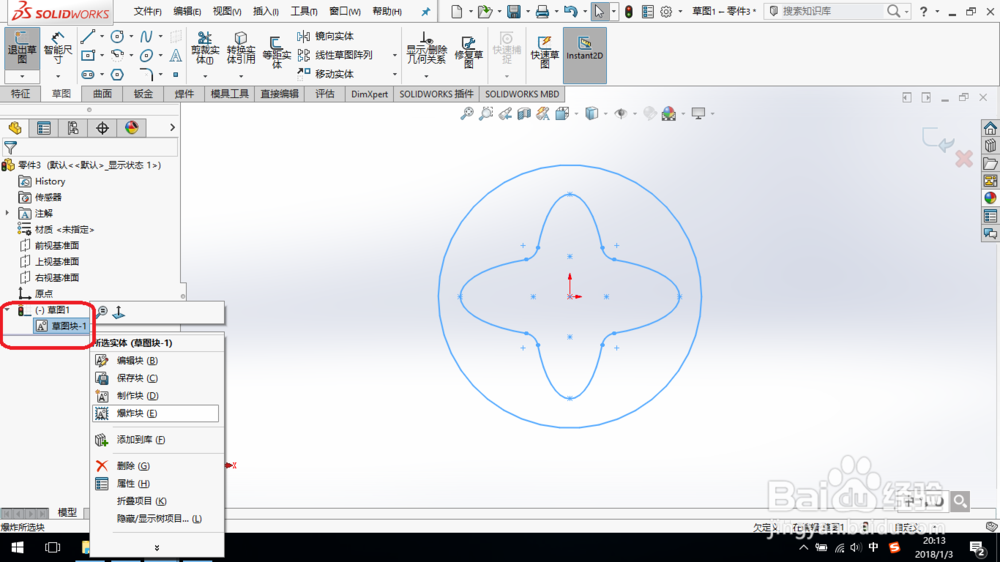The height and width of the screenshot is (562, 1000).
Task: Select the sketch Text tool
Action: pos(175,55)
